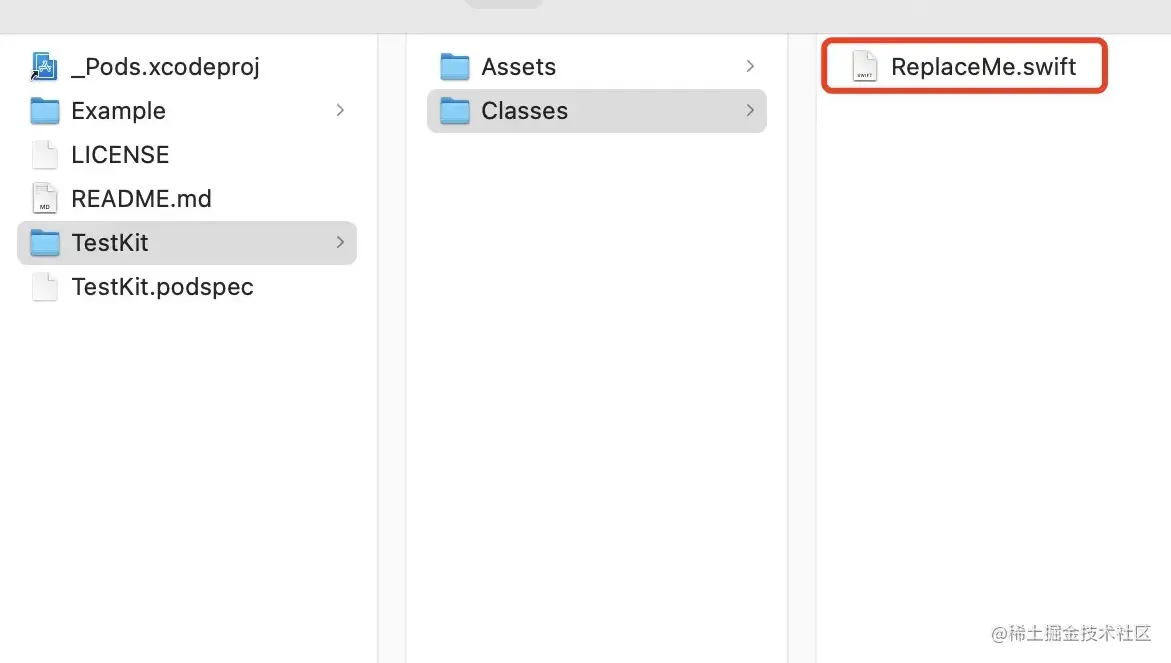Select the _Pods.xcodeproj file name
This screenshot has width=1171, height=663.
[166, 67]
